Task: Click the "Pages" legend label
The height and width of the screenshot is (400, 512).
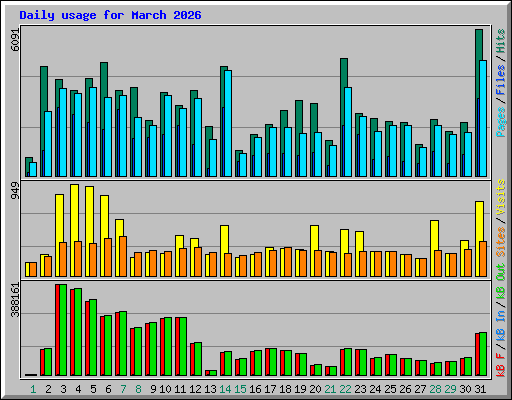Action: (500, 122)
